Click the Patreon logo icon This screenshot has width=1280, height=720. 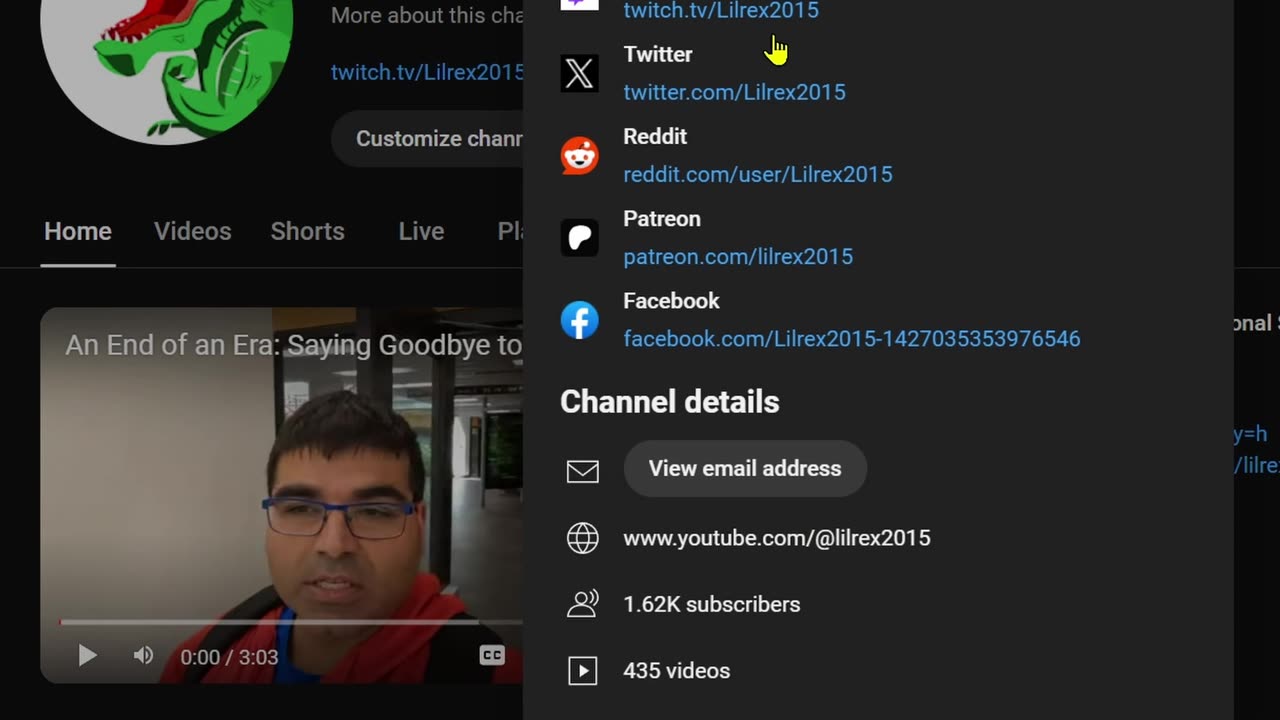pos(579,238)
